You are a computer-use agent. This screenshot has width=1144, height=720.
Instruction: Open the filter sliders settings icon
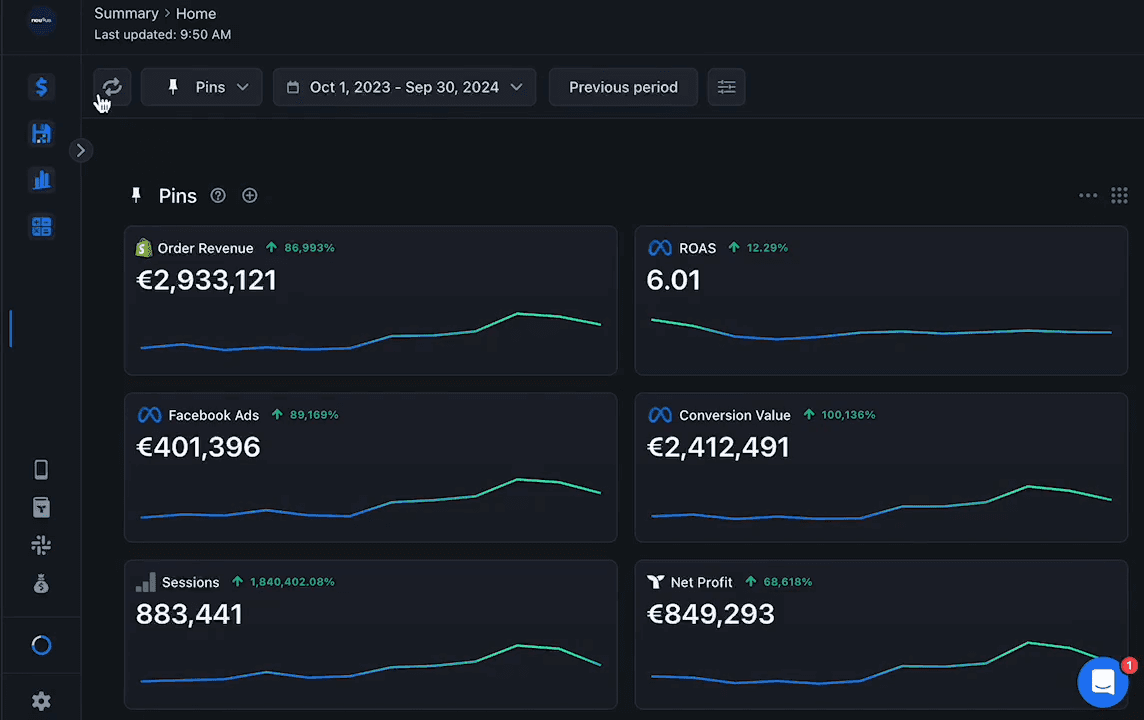(726, 87)
